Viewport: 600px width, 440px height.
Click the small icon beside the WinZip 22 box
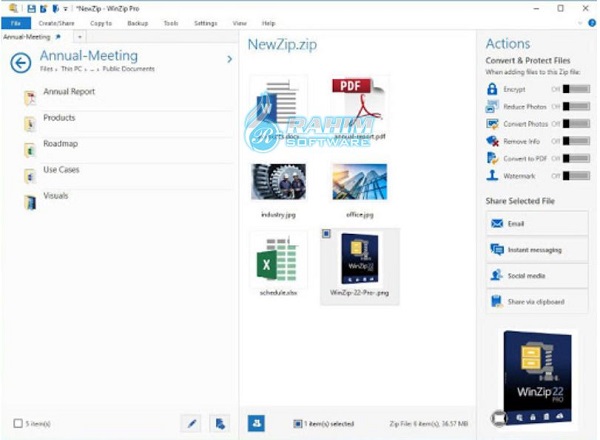pos(499,418)
